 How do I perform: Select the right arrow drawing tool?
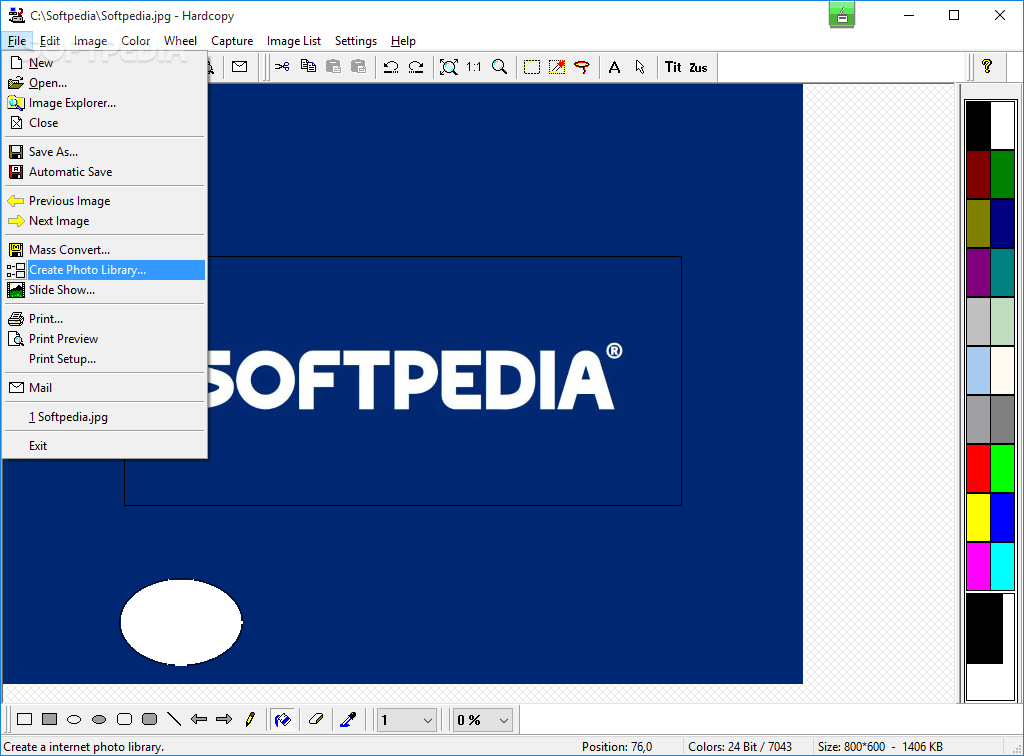pyautogui.click(x=224, y=719)
